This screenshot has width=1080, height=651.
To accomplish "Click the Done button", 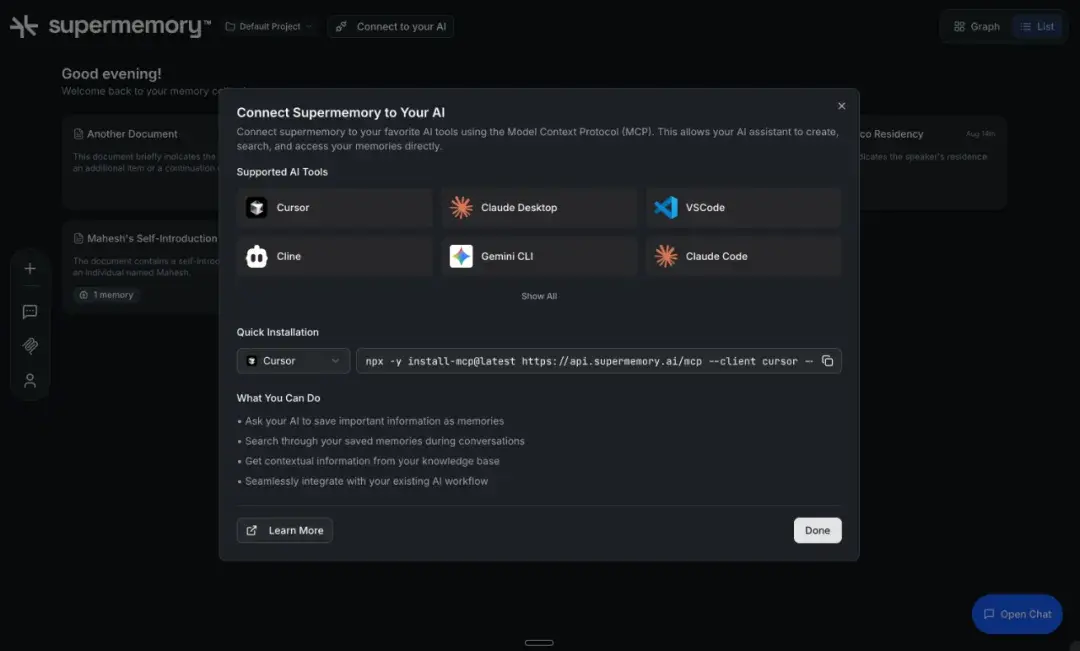I will click(x=817, y=530).
